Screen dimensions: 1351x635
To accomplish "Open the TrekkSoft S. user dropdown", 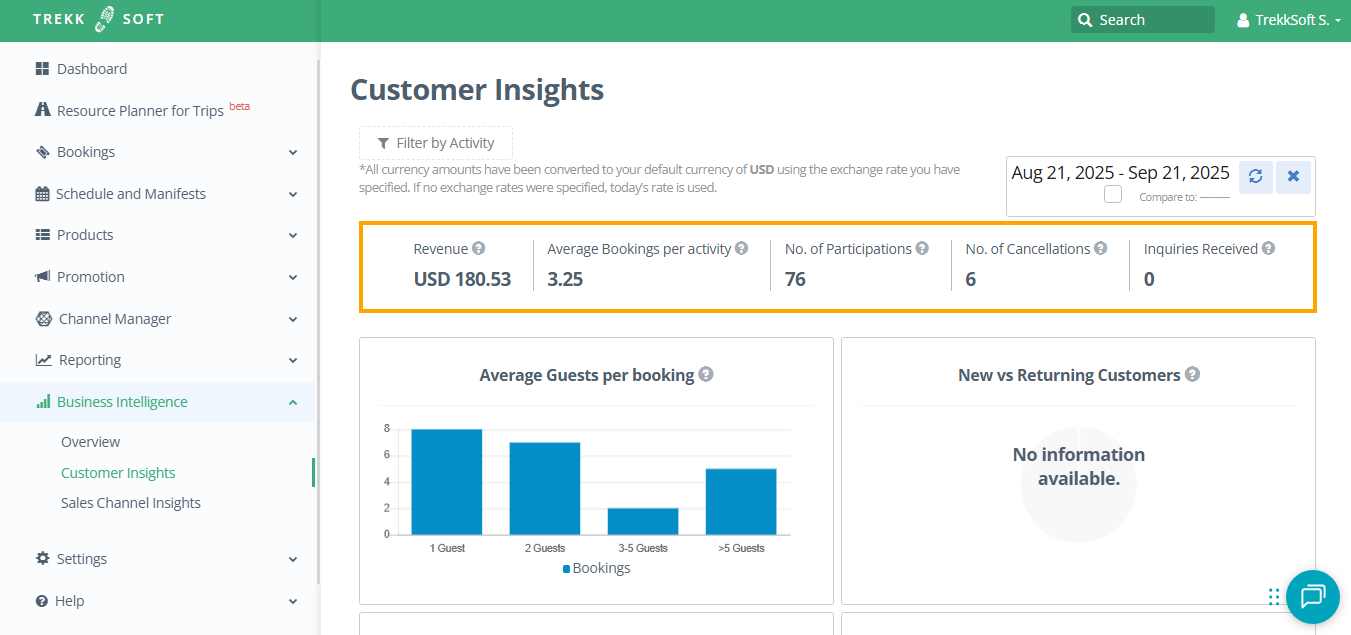I will tap(1288, 20).
